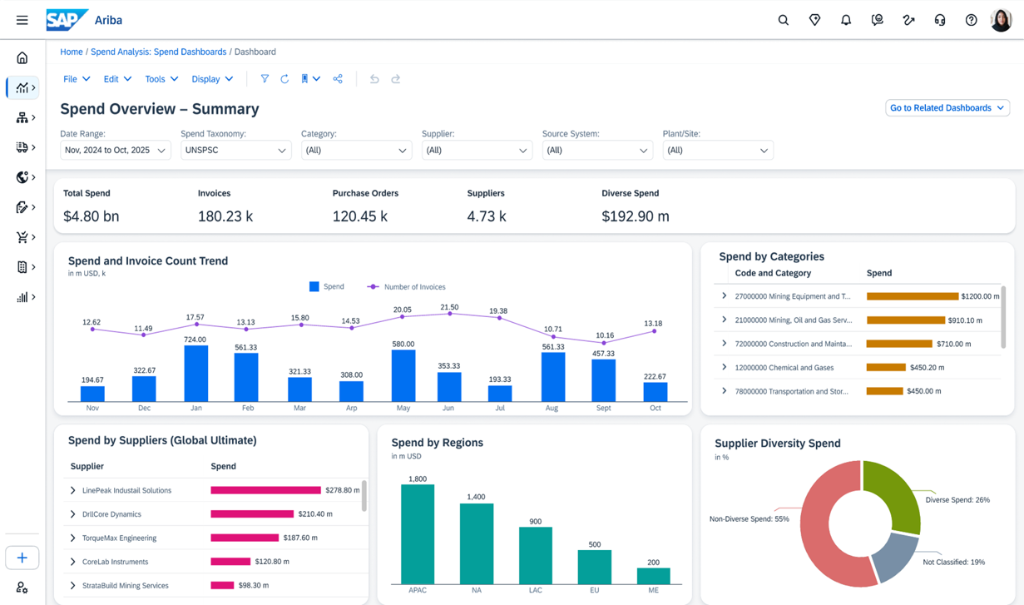Open the Edit menu
Viewport: 1024px width, 605px height.
point(118,79)
